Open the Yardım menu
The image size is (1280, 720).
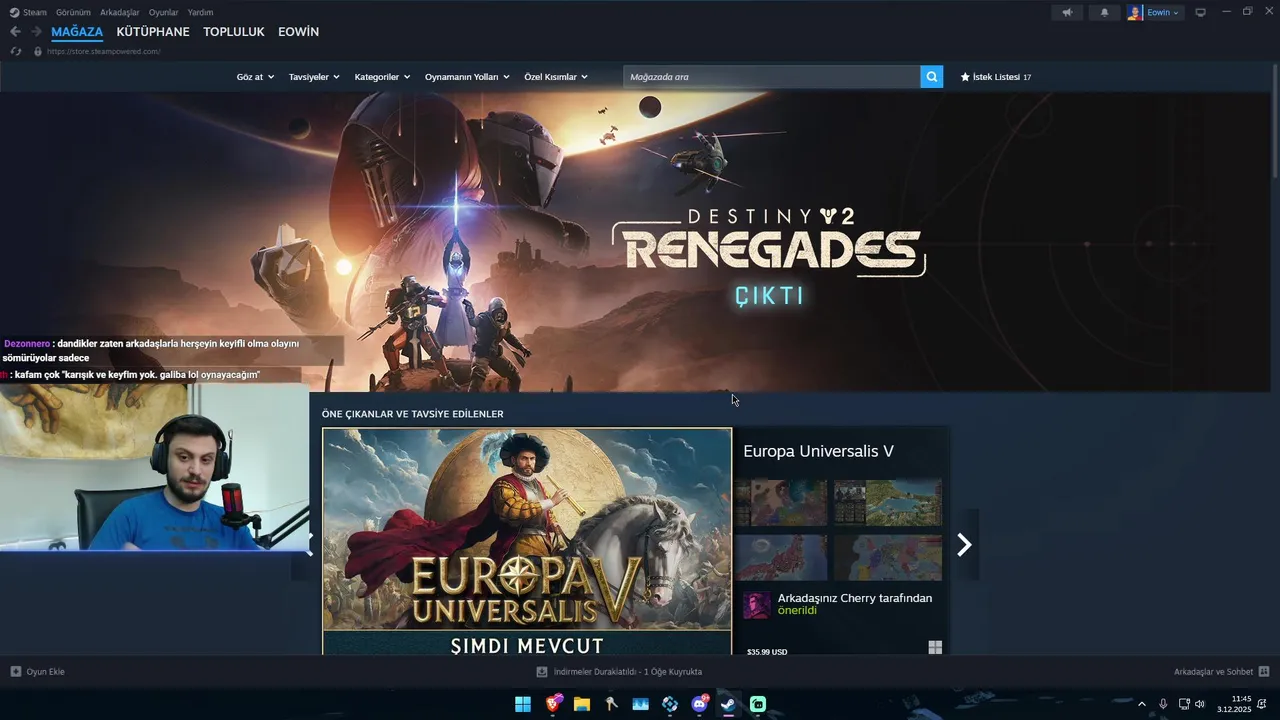pos(200,12)
